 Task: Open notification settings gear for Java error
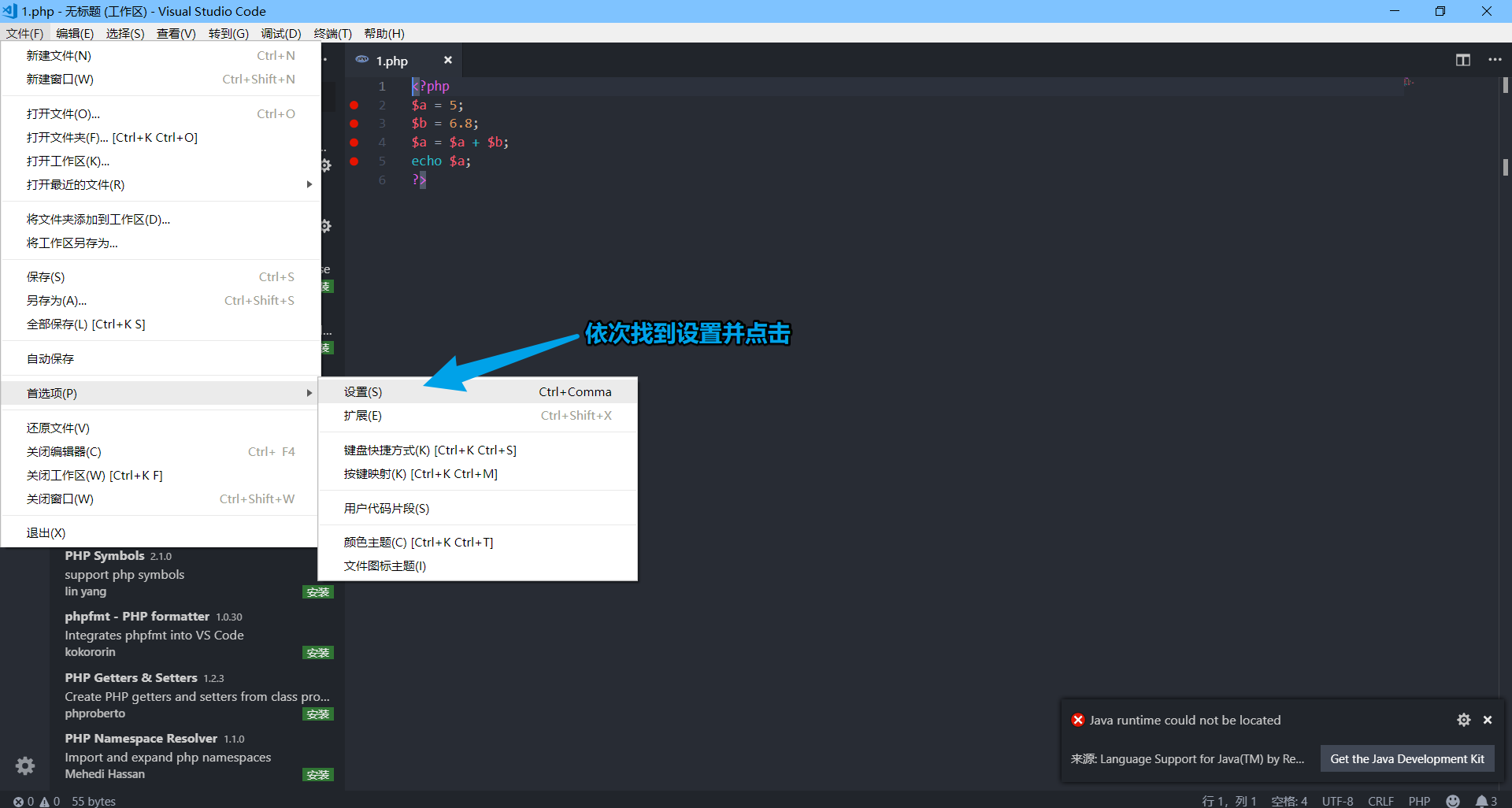(x=1464, y=720)
